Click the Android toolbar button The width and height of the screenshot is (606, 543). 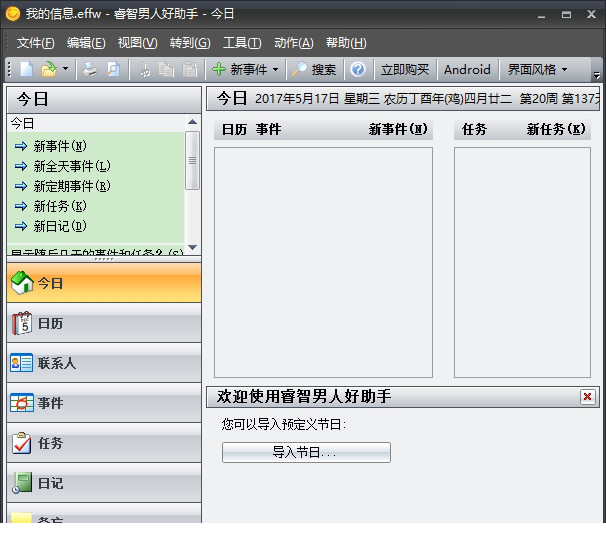tap(467, 70)
